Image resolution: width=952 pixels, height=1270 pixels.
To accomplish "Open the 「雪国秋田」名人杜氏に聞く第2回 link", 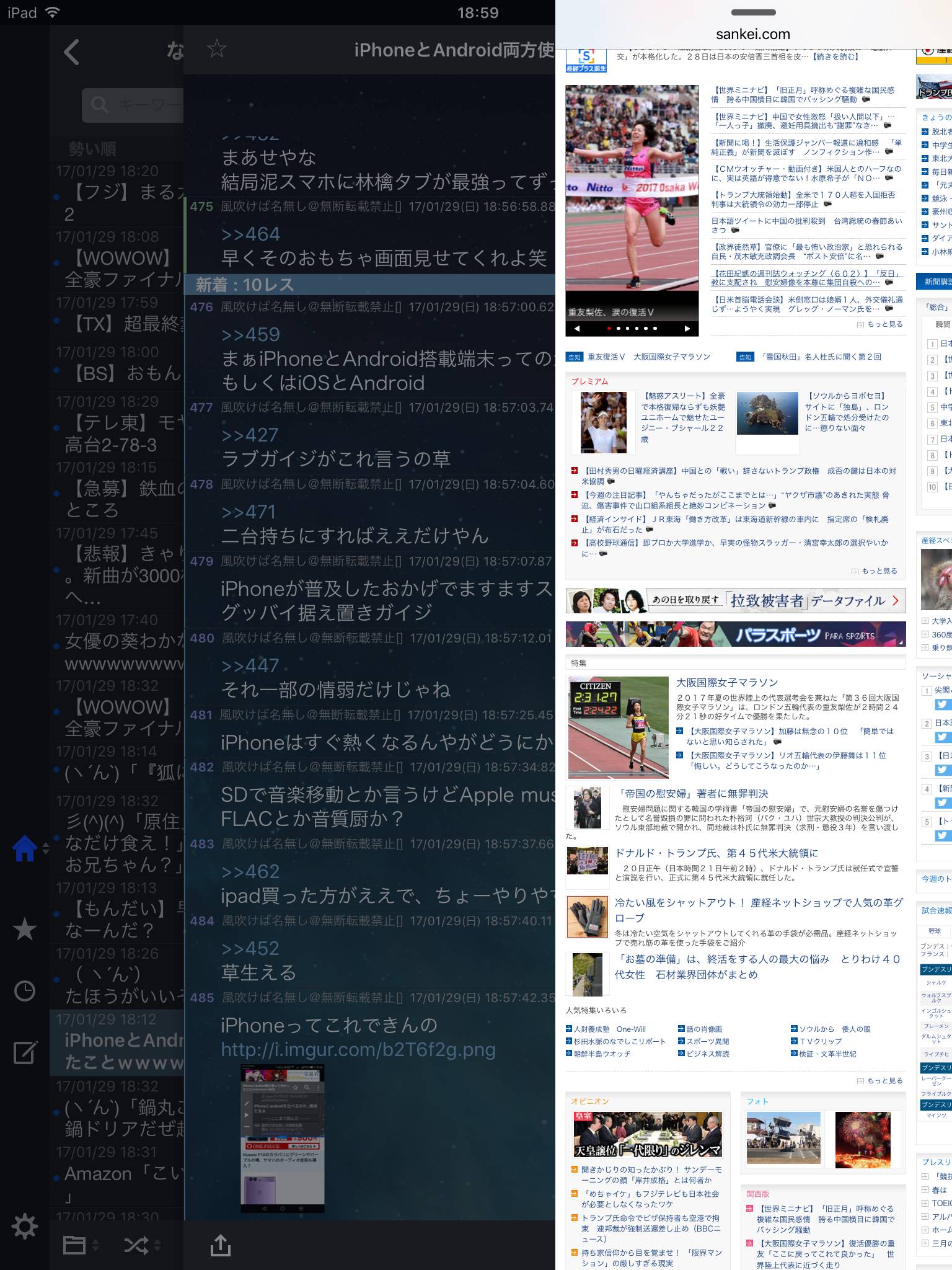I will point(821,357).
